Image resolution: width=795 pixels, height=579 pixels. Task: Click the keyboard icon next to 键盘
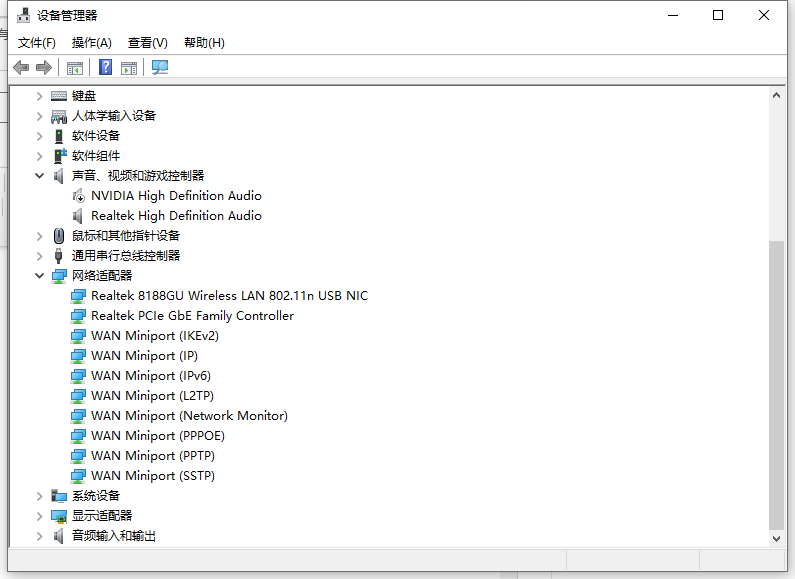click(x=59, y=96)
